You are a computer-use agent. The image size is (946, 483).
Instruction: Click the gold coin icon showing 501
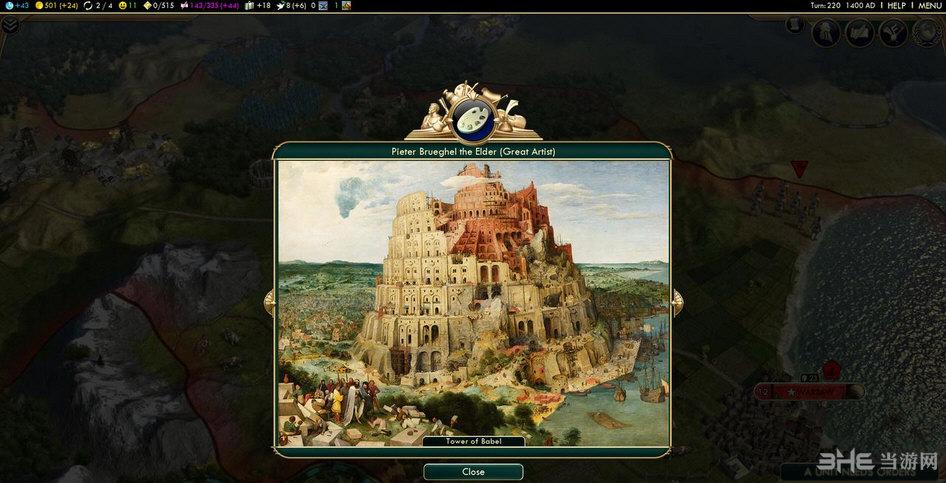39,5
